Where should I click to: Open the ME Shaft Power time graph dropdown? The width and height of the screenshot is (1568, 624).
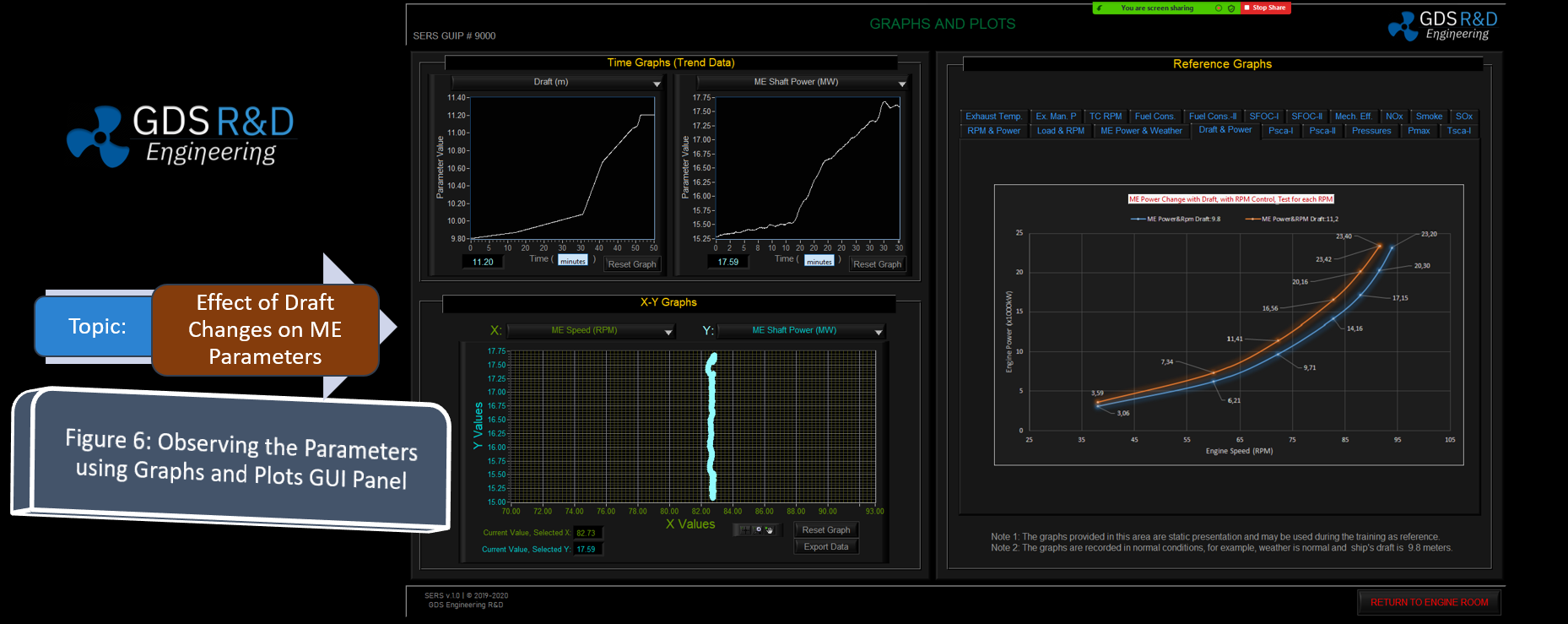(x=901, y=83)
